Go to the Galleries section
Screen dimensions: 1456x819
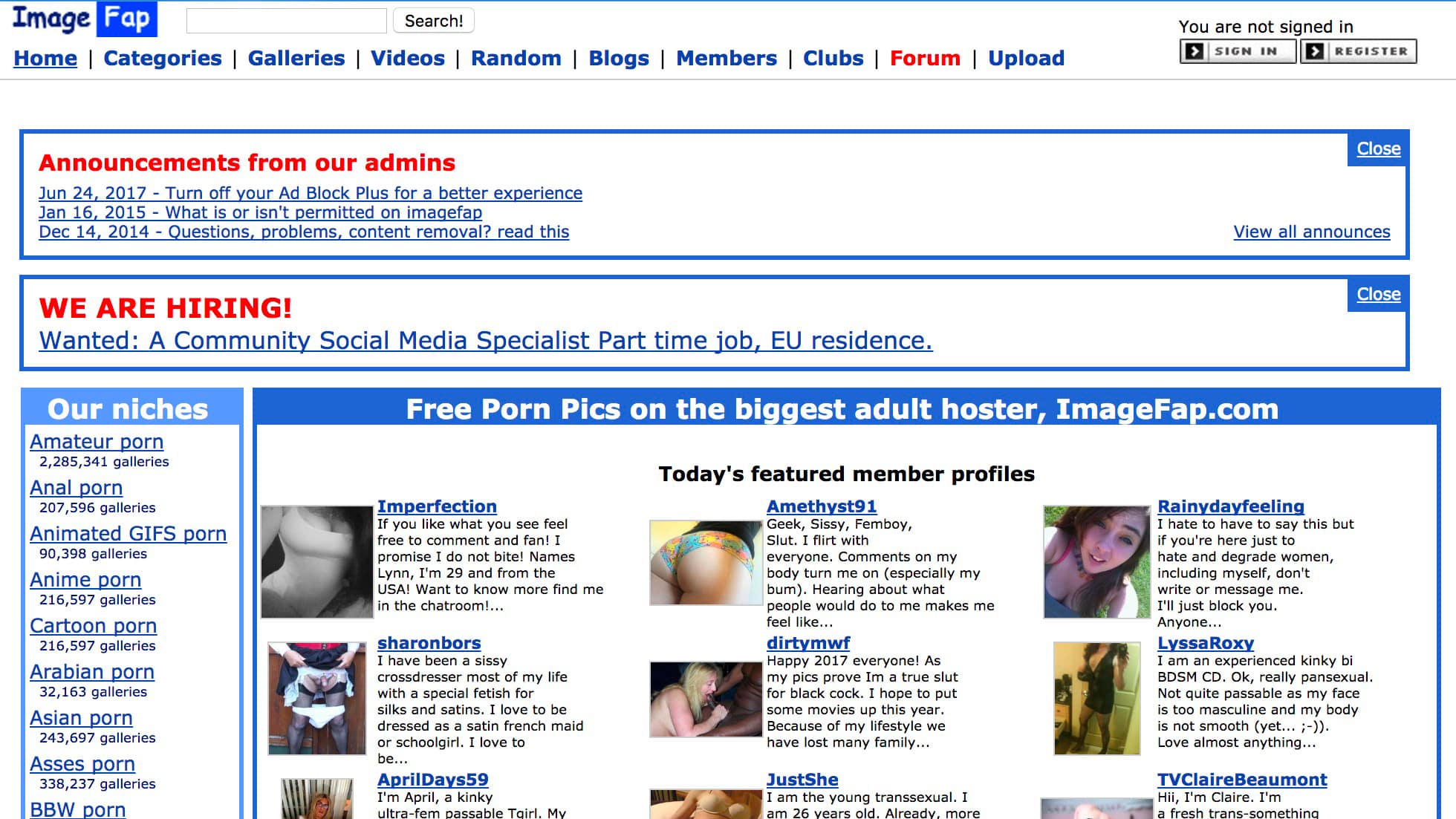[296, 58]
